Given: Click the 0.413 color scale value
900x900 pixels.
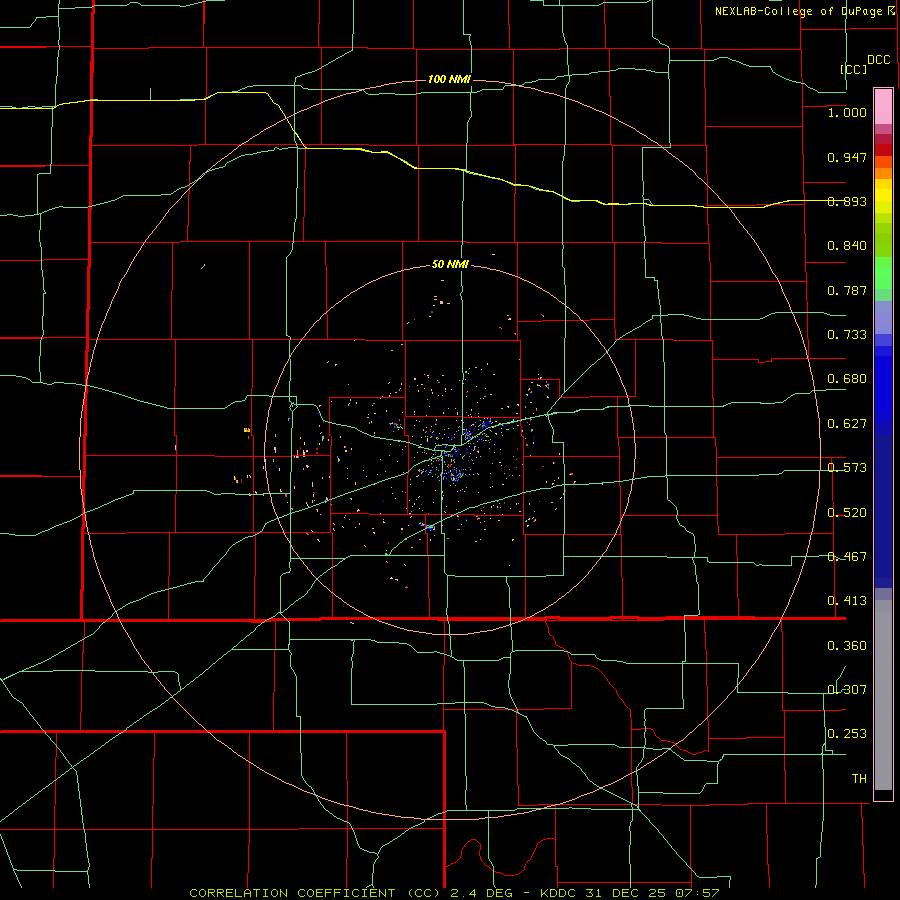Looking at the screenshot, I should tap(847, 601).
